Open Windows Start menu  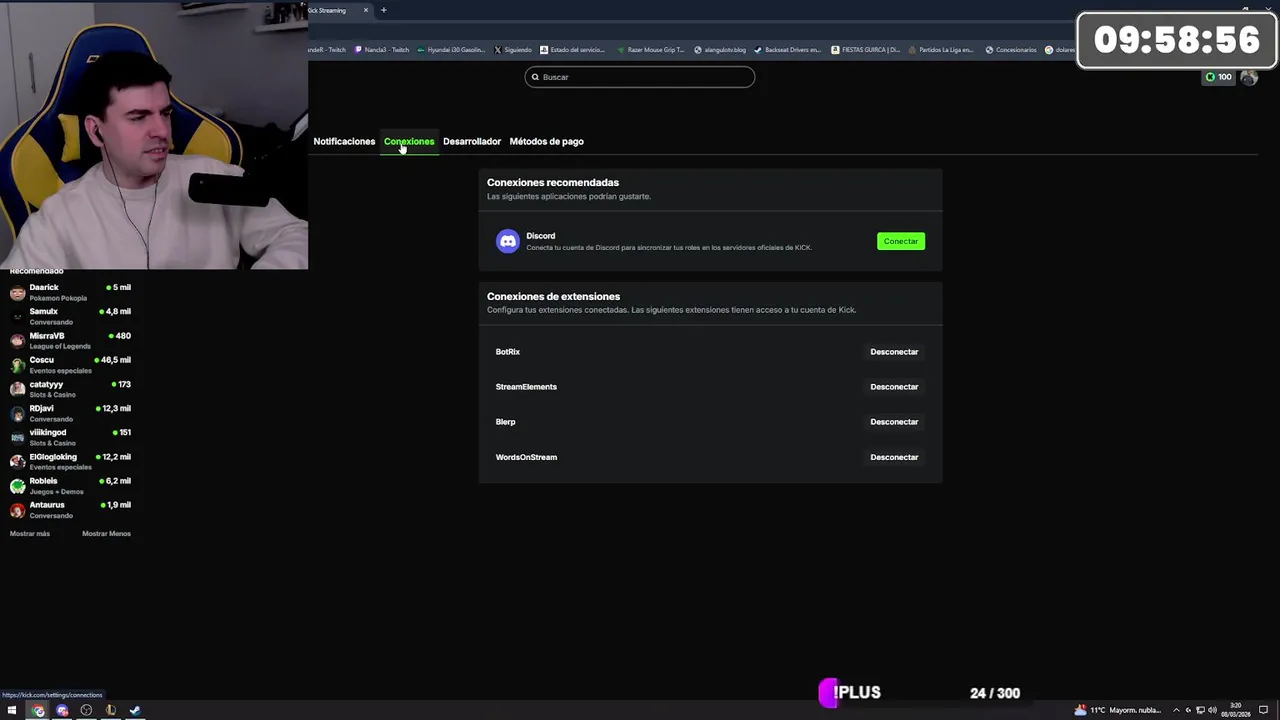pyautogui.click(x=12, y=711)
